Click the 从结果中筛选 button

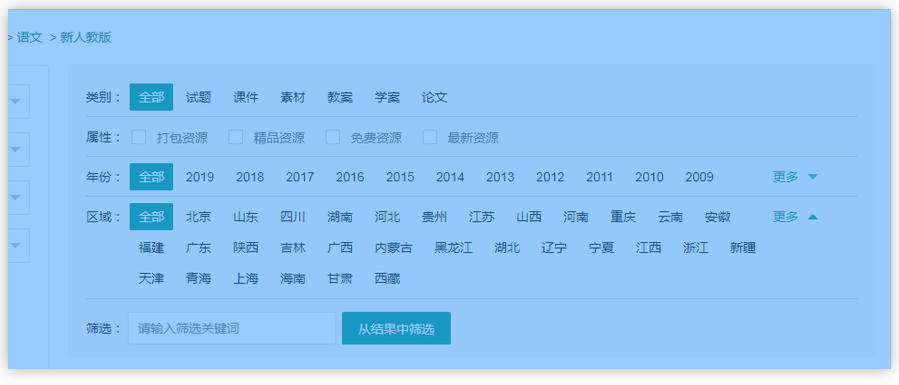pos(396,328)
